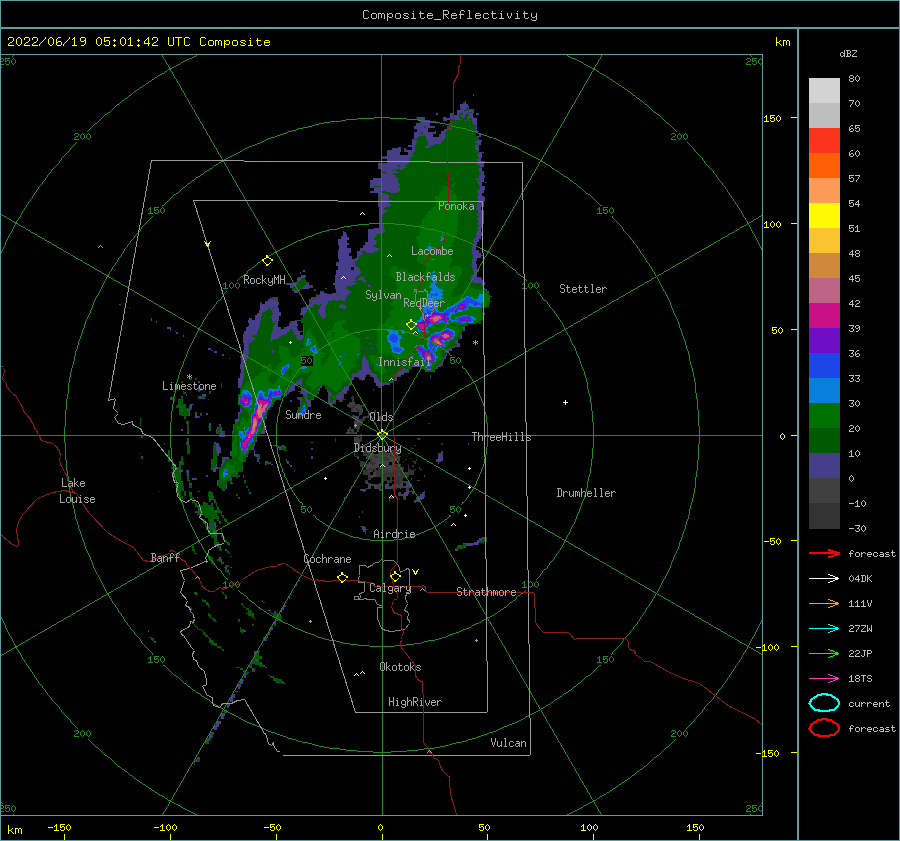Click the magenta 18TS arrow symbol

(824, 679)
